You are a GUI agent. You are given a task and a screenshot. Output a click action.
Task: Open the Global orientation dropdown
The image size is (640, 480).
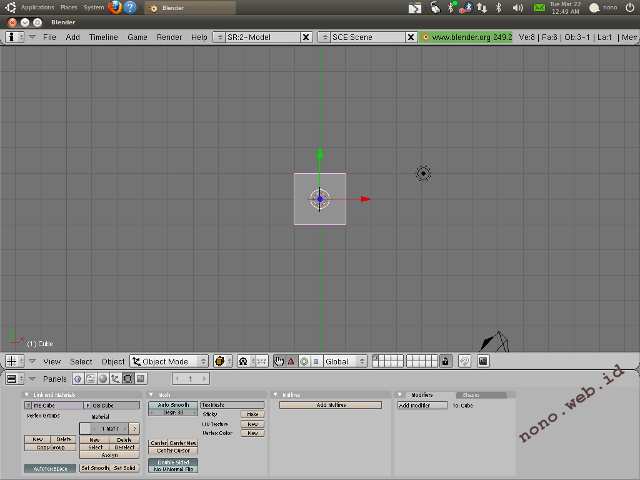(345, 361)
